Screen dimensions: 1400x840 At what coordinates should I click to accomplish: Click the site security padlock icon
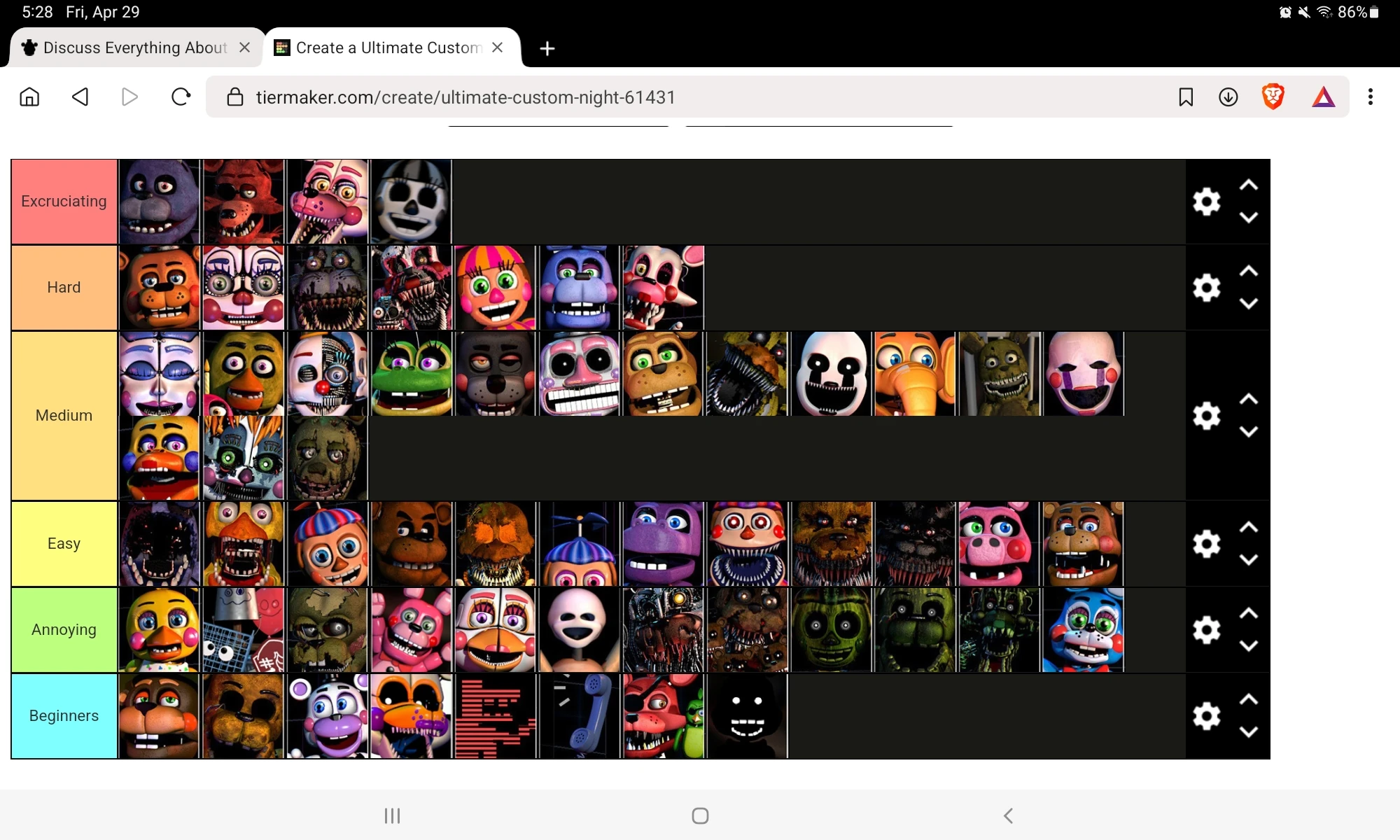[x=234, y=97]
